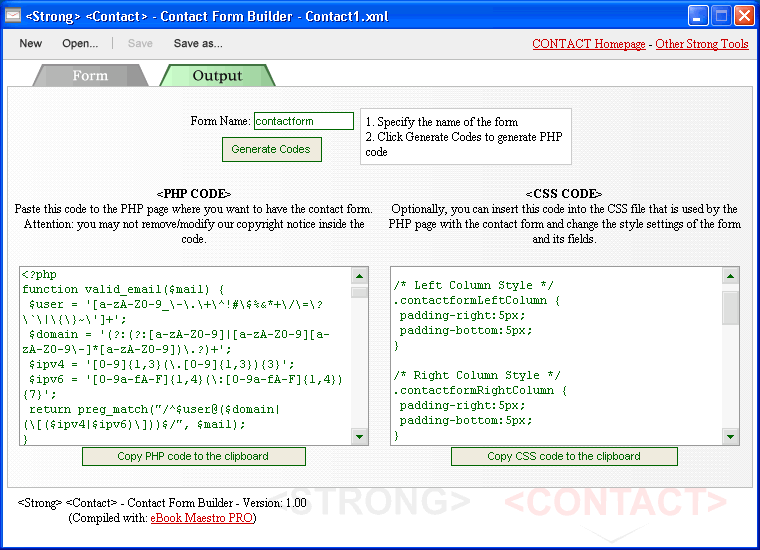
Task: Switch to the Form tab
Action: pos(90,76)
